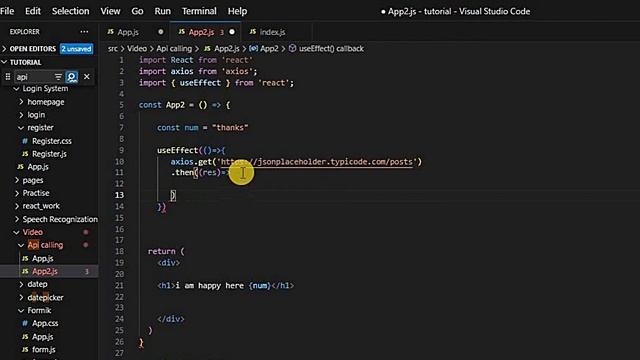Click 'axios' import on line 2
The width and height of the screenshot is (640, 360).
click(x=182, y=71)
